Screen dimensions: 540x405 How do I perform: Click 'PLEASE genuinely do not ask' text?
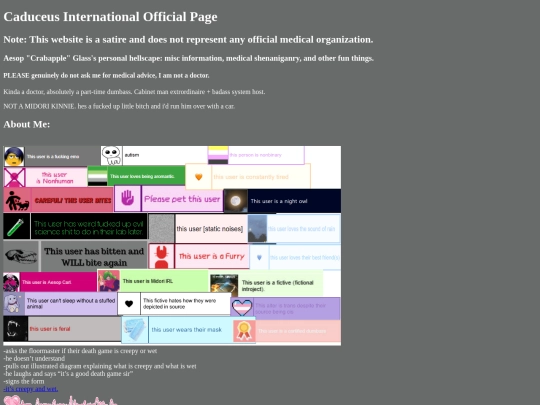[x=106, y=75]
